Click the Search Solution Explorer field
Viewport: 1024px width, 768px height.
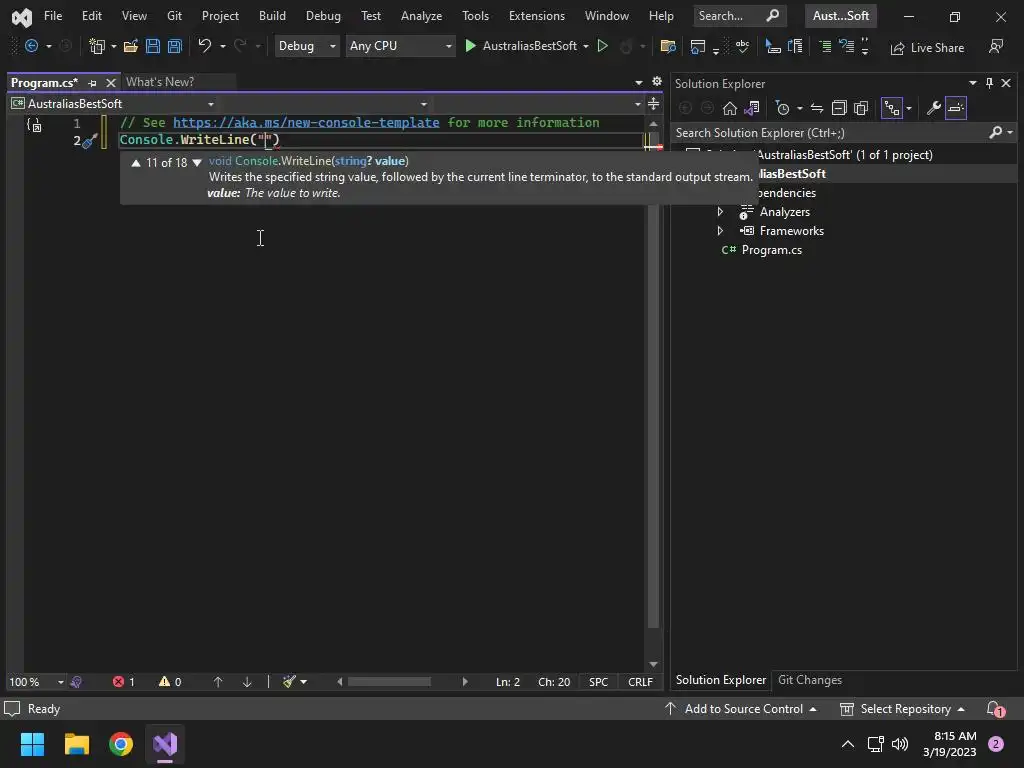coord(844,133)
